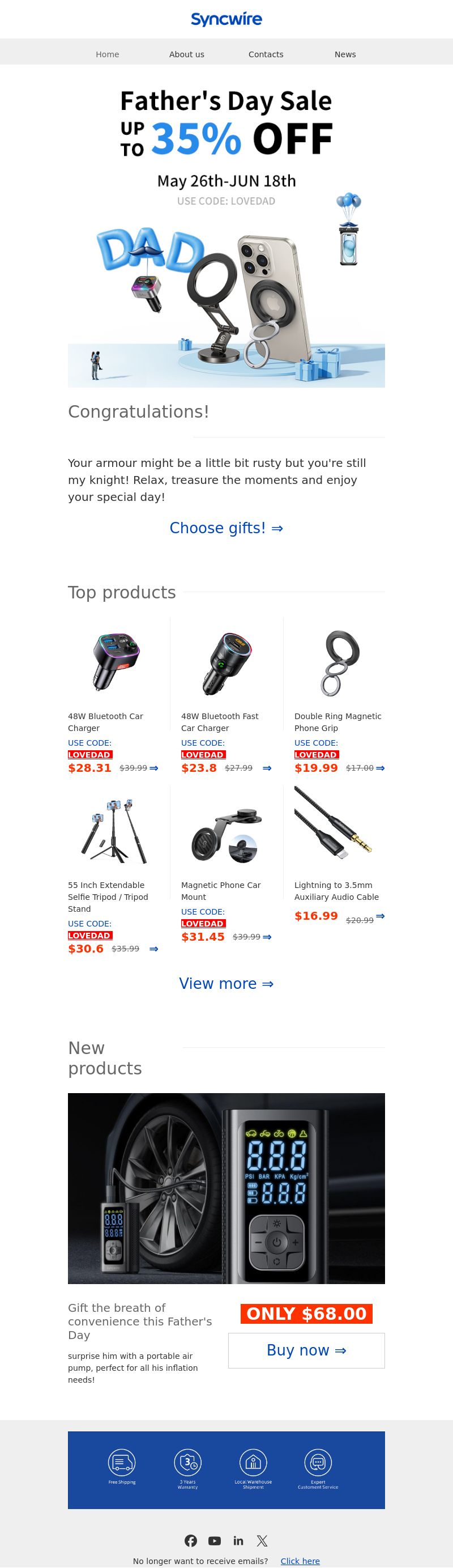Image resolution: width=453 pixels, height=1568 pixels.
Task: Click the View more link
Action: pyautogui.click(x=226, y=984)
